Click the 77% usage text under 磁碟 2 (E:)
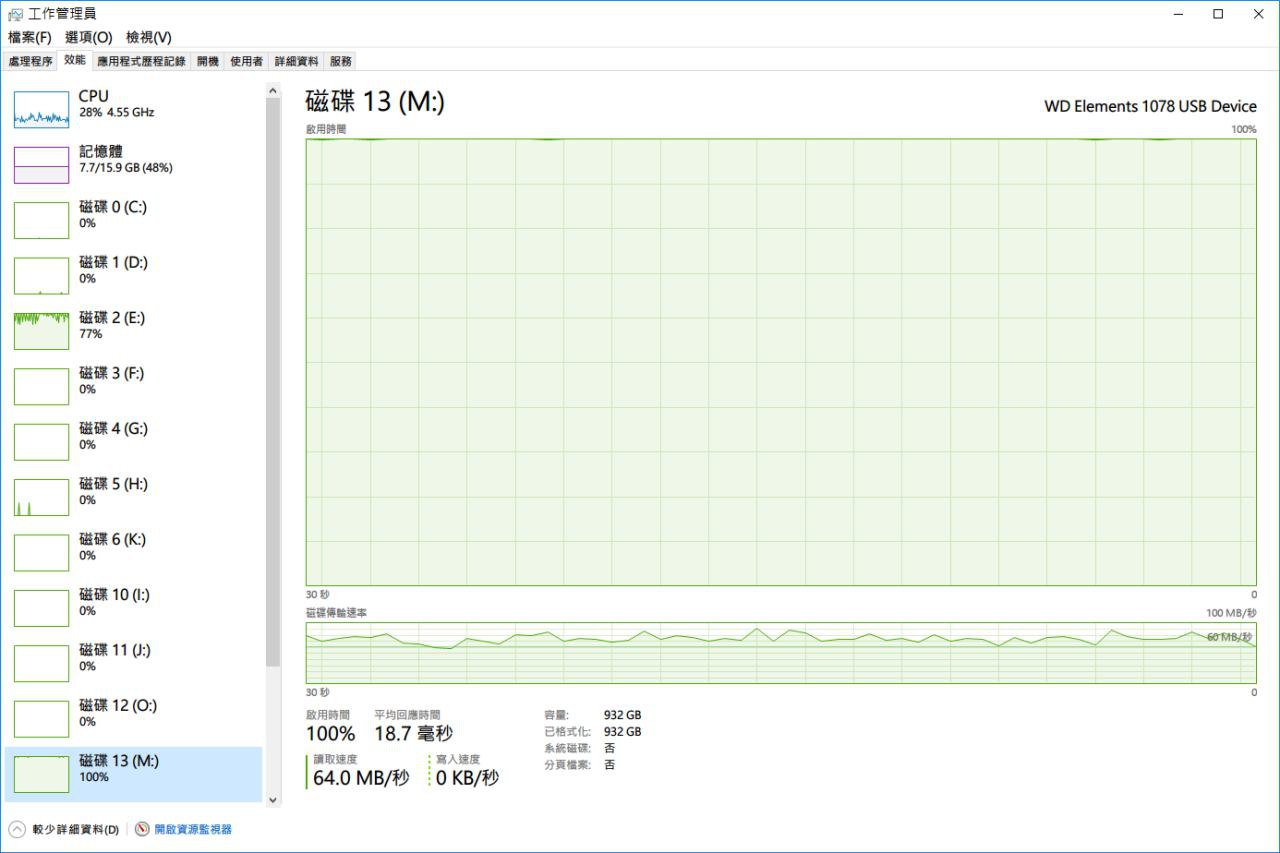This screenshot has width=1280, height=853. [x=91, y=334]
